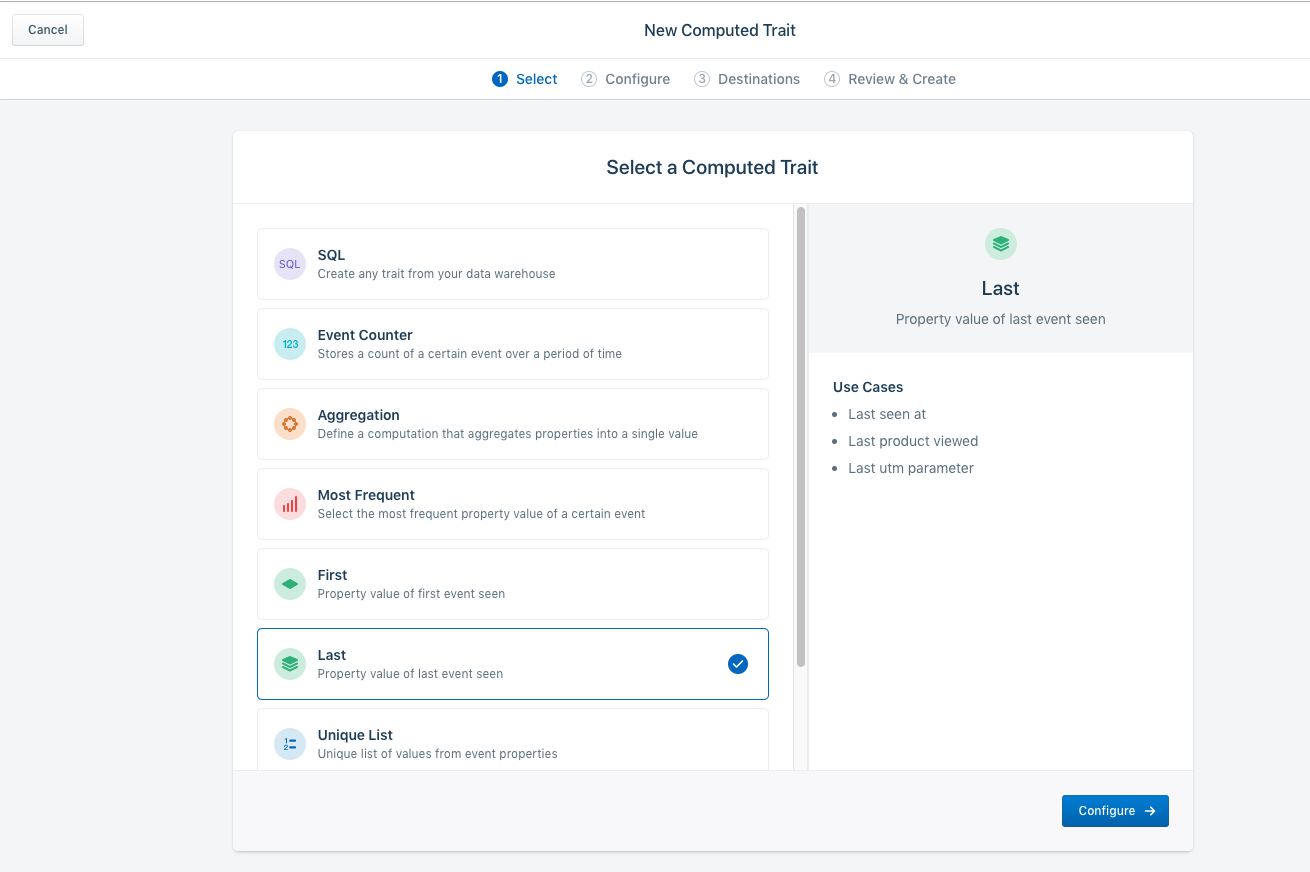Screen dimensions: 1310x872
Task: Click the Last trait stacked layers icon
Action: coord(290,664)
